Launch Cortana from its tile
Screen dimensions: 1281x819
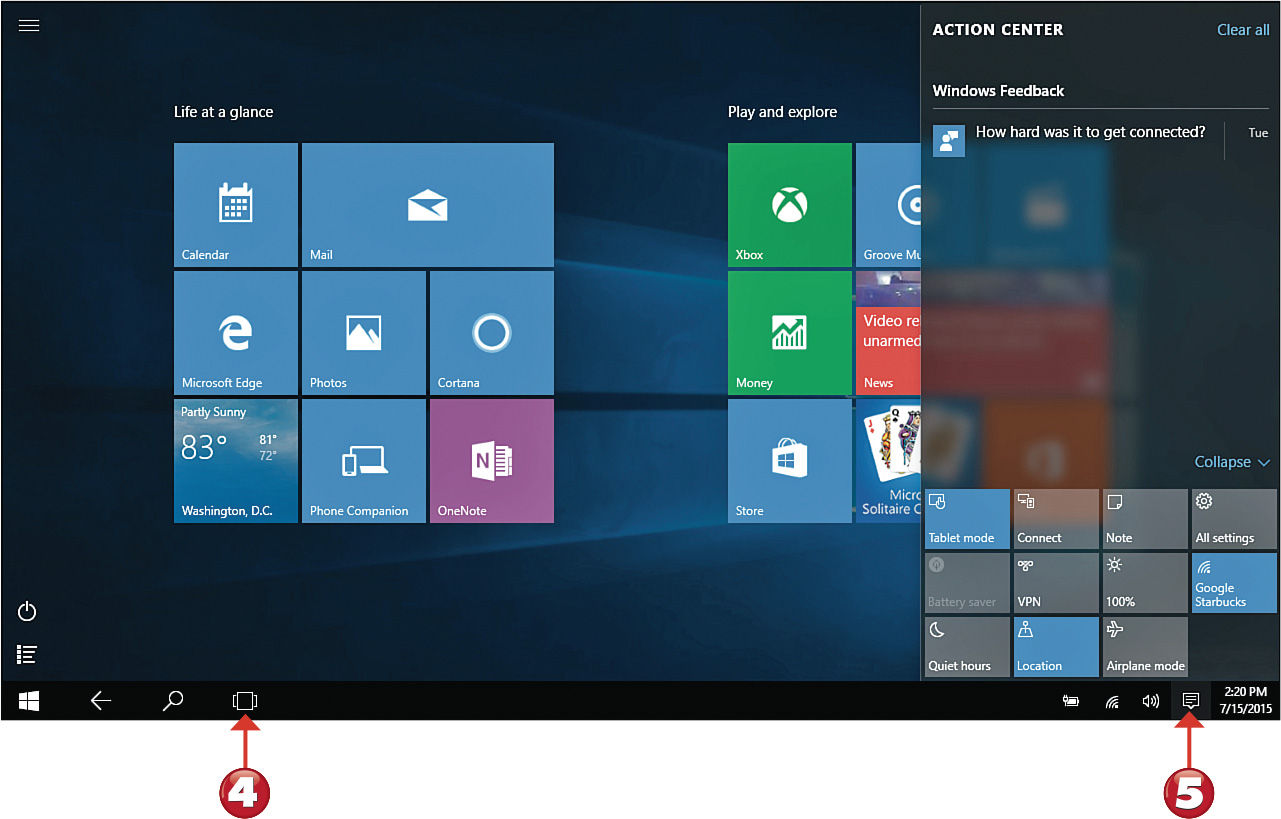click(492, 333)
